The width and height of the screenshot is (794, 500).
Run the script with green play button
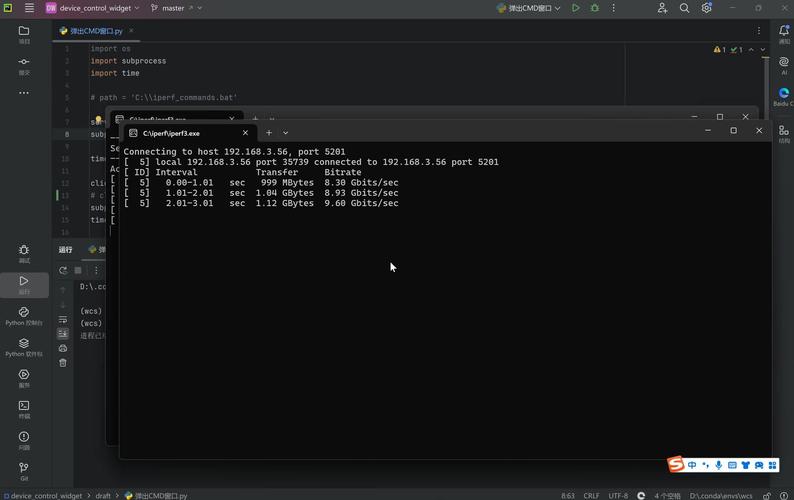pos(575,8)
